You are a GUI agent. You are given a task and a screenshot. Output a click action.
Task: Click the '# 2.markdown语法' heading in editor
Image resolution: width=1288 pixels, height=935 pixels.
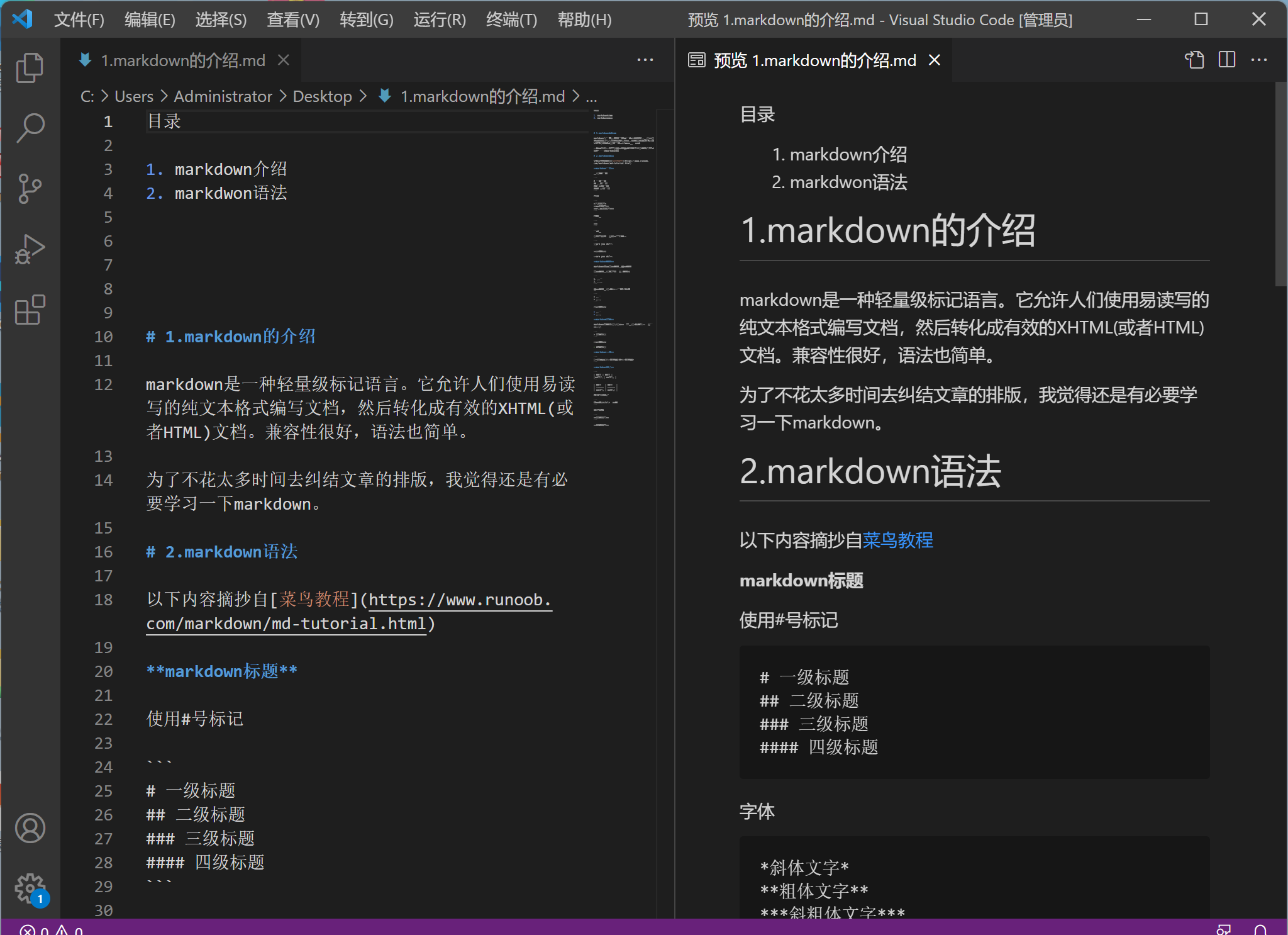[222, 552]
